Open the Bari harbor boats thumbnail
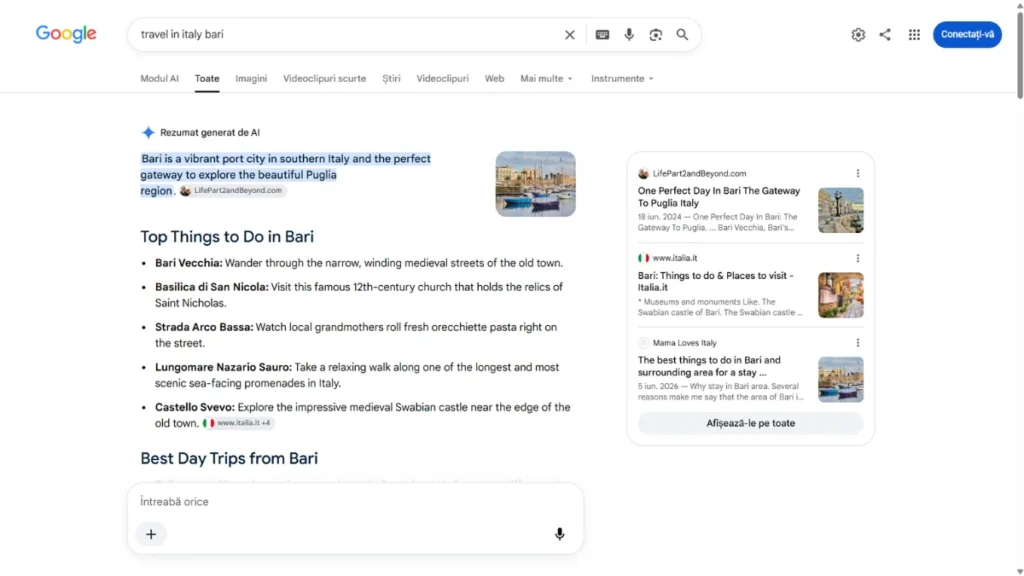 536,184
